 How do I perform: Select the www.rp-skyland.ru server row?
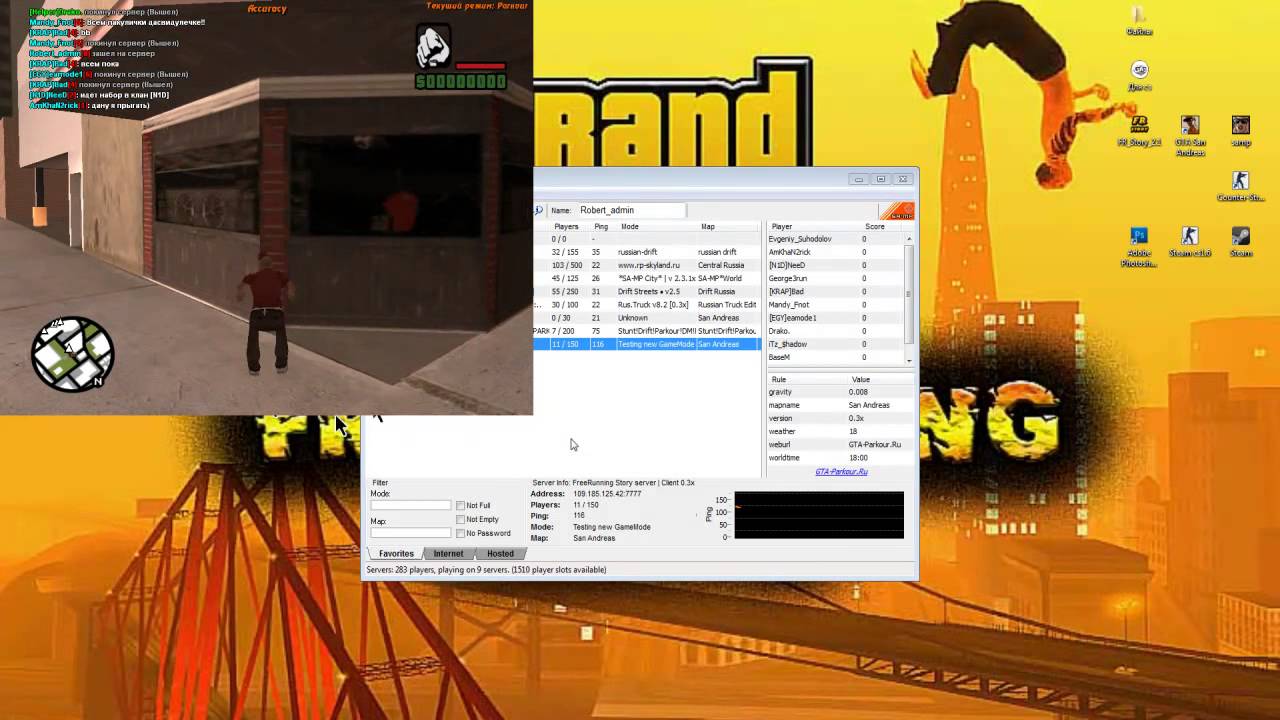click(x=647, y=265)
